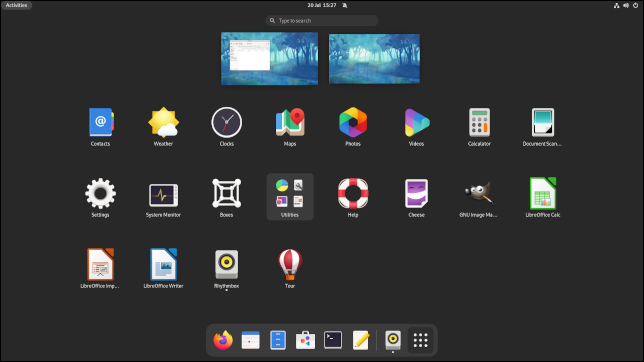Launch the Cheese webcam app

(416, 198)
